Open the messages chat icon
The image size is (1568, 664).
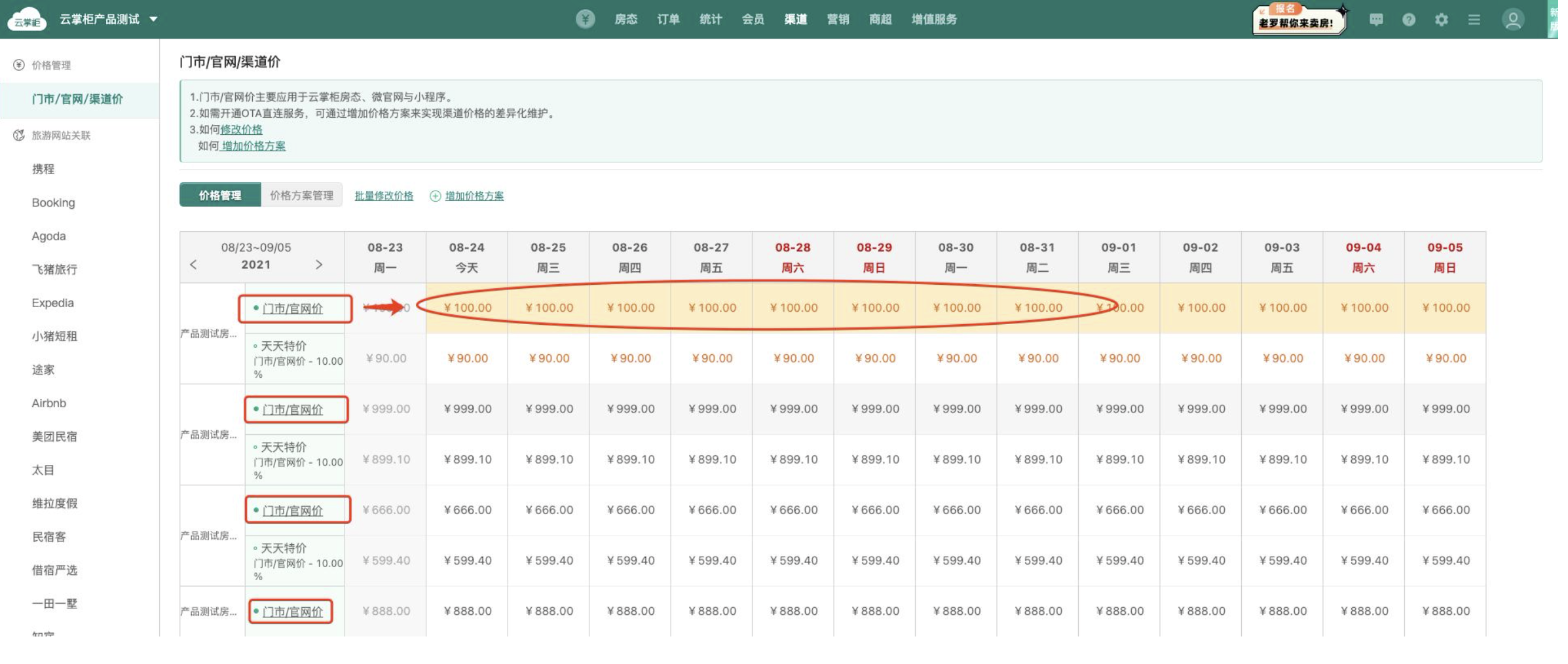(1375, 20)
